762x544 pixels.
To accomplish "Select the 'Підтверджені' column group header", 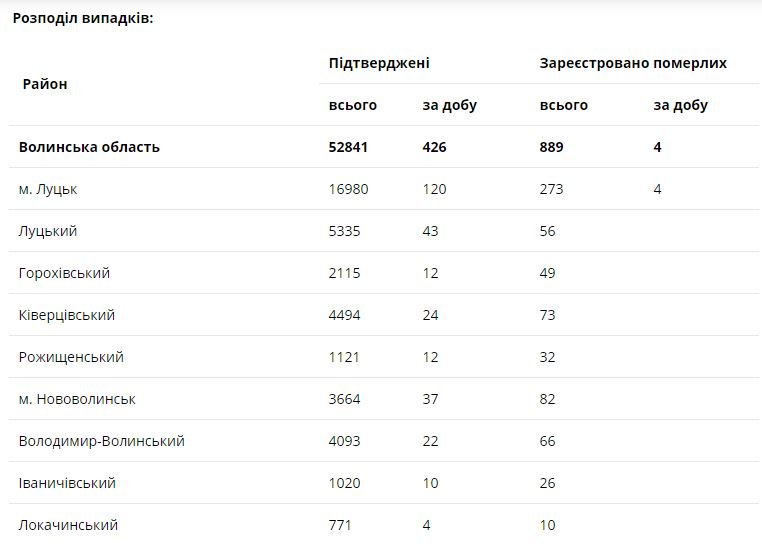I will [x=379, y=63].
